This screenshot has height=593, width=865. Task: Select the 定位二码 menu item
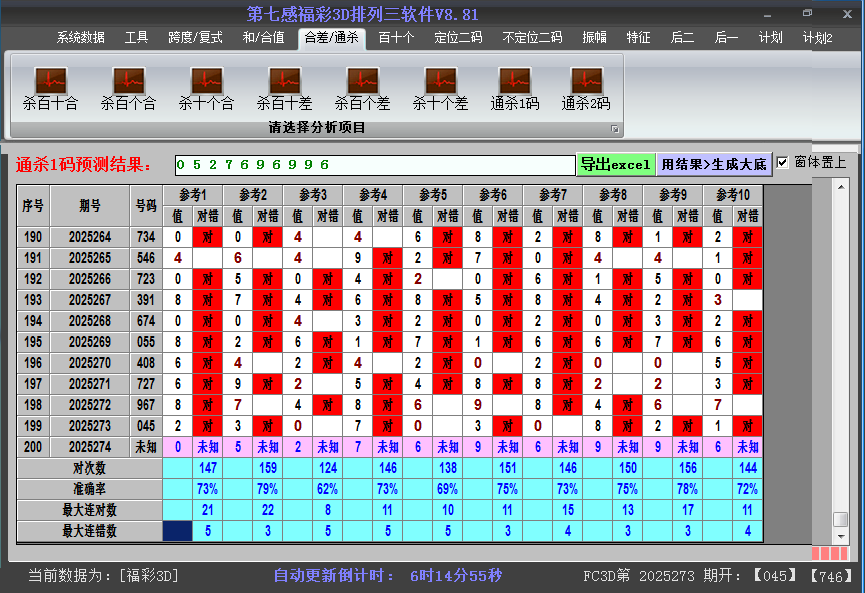point(458,38)
